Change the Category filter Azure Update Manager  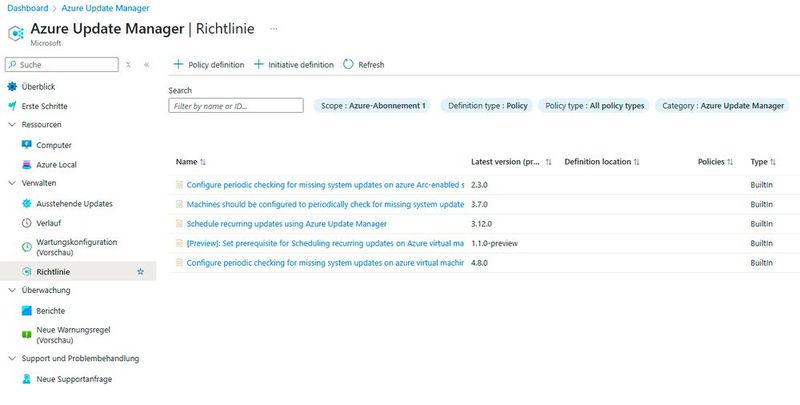point(722,106)
